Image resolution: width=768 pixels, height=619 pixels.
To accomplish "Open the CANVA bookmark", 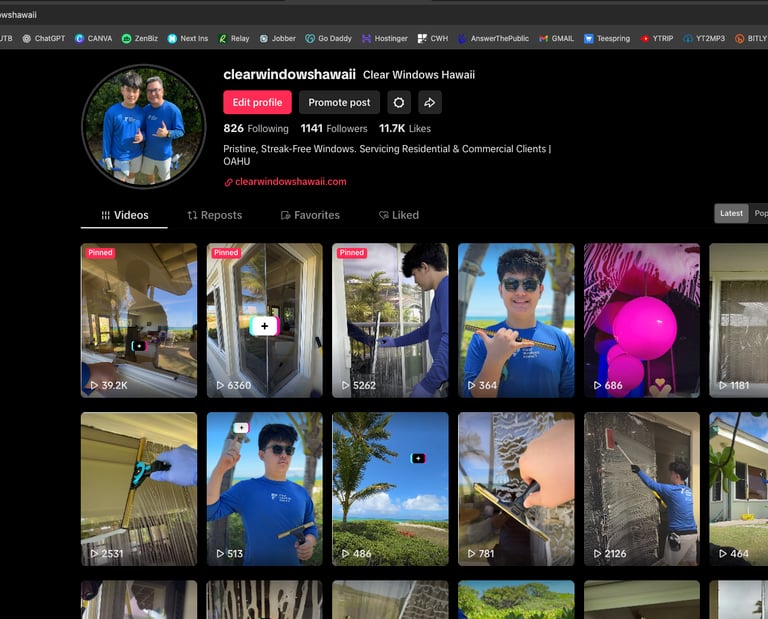I will (x=94, y=38).
